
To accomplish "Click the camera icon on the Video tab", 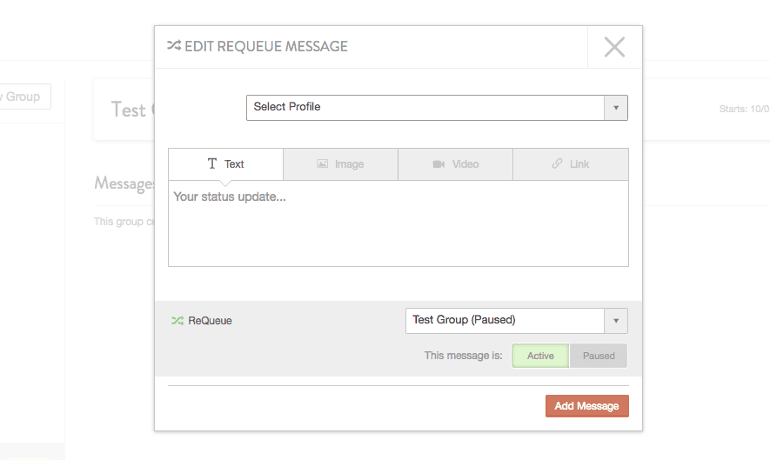I will 438,164.
